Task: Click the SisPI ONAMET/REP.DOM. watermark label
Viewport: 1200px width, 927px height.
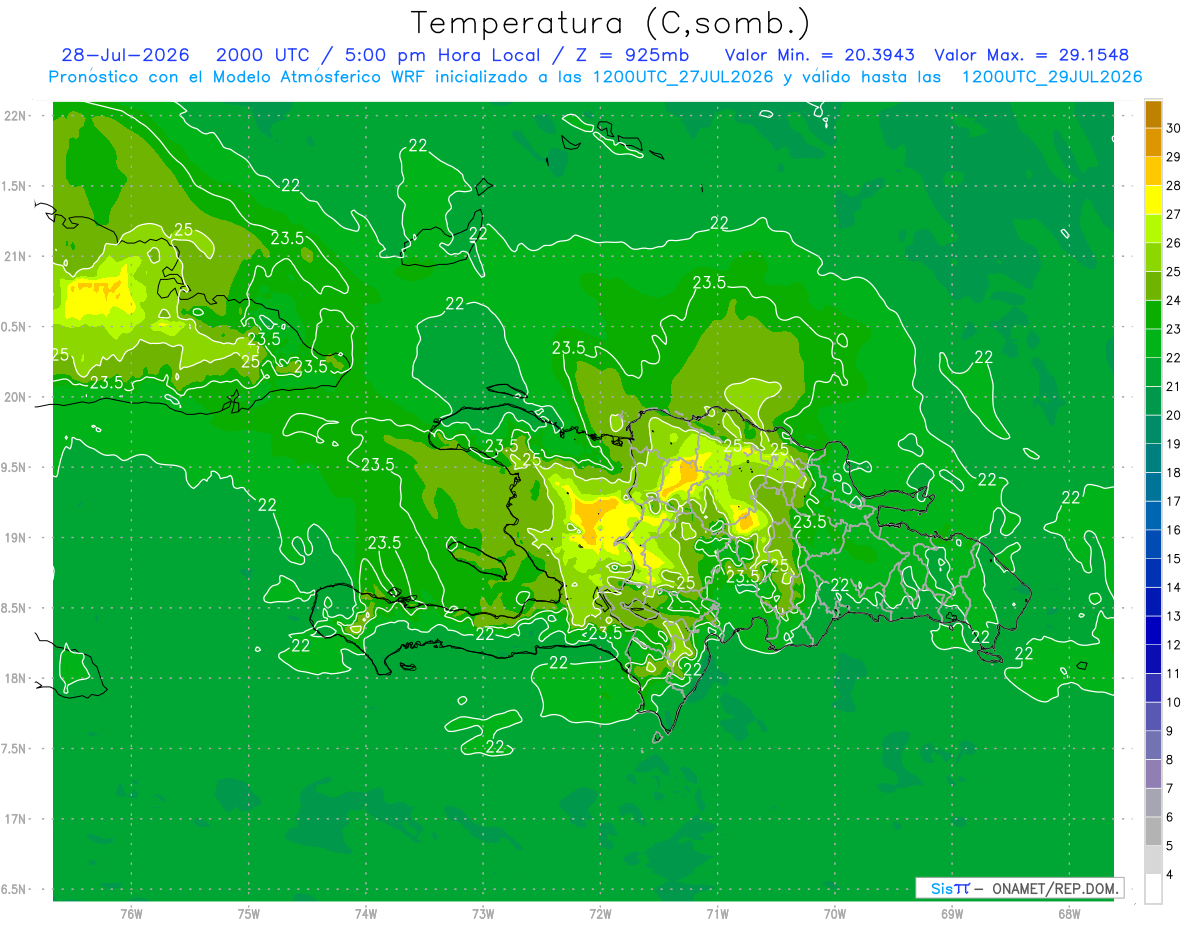Action: [x=1019, y=888]
